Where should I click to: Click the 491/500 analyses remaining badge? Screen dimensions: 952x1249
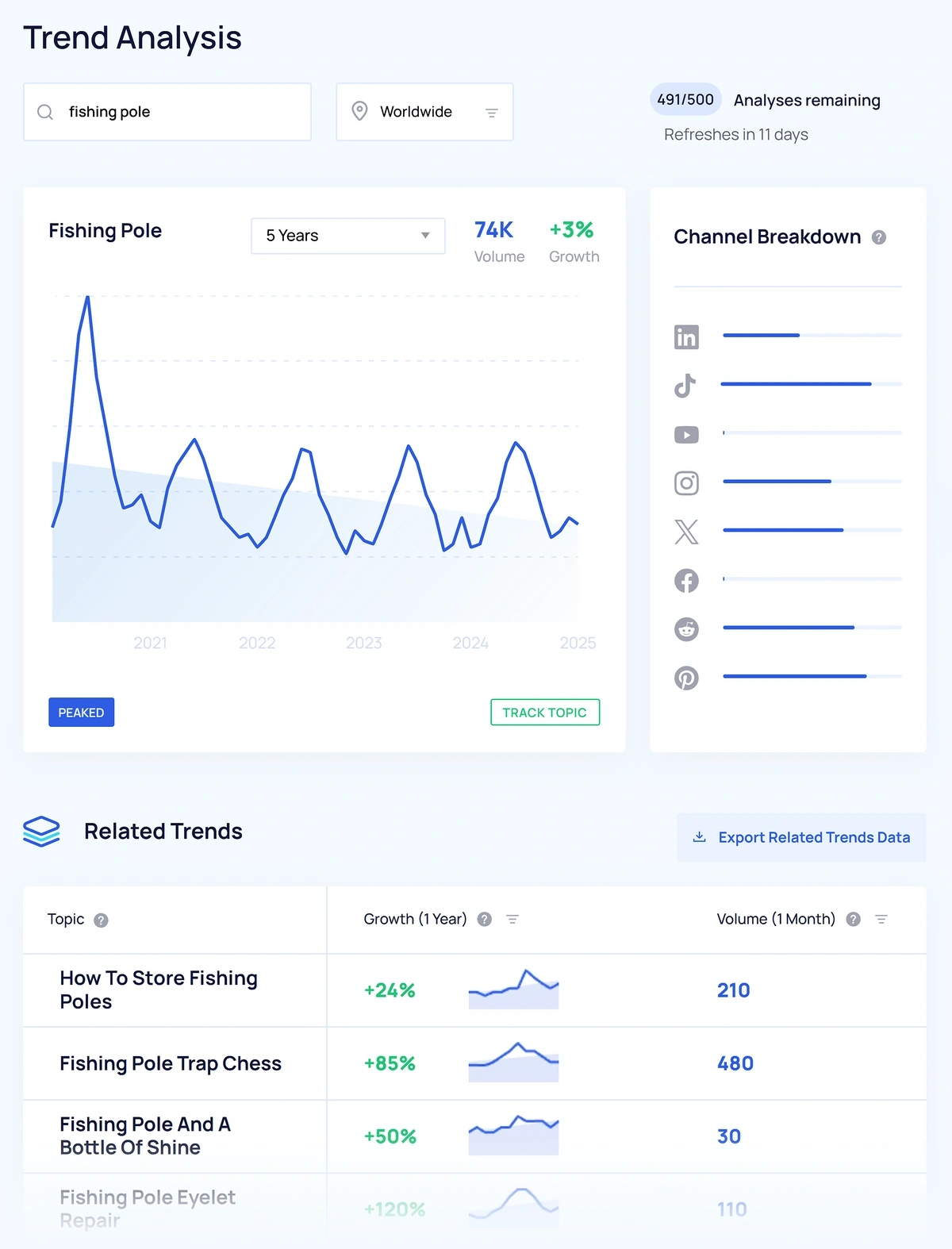pyautogui.click(x=685, y=100)
